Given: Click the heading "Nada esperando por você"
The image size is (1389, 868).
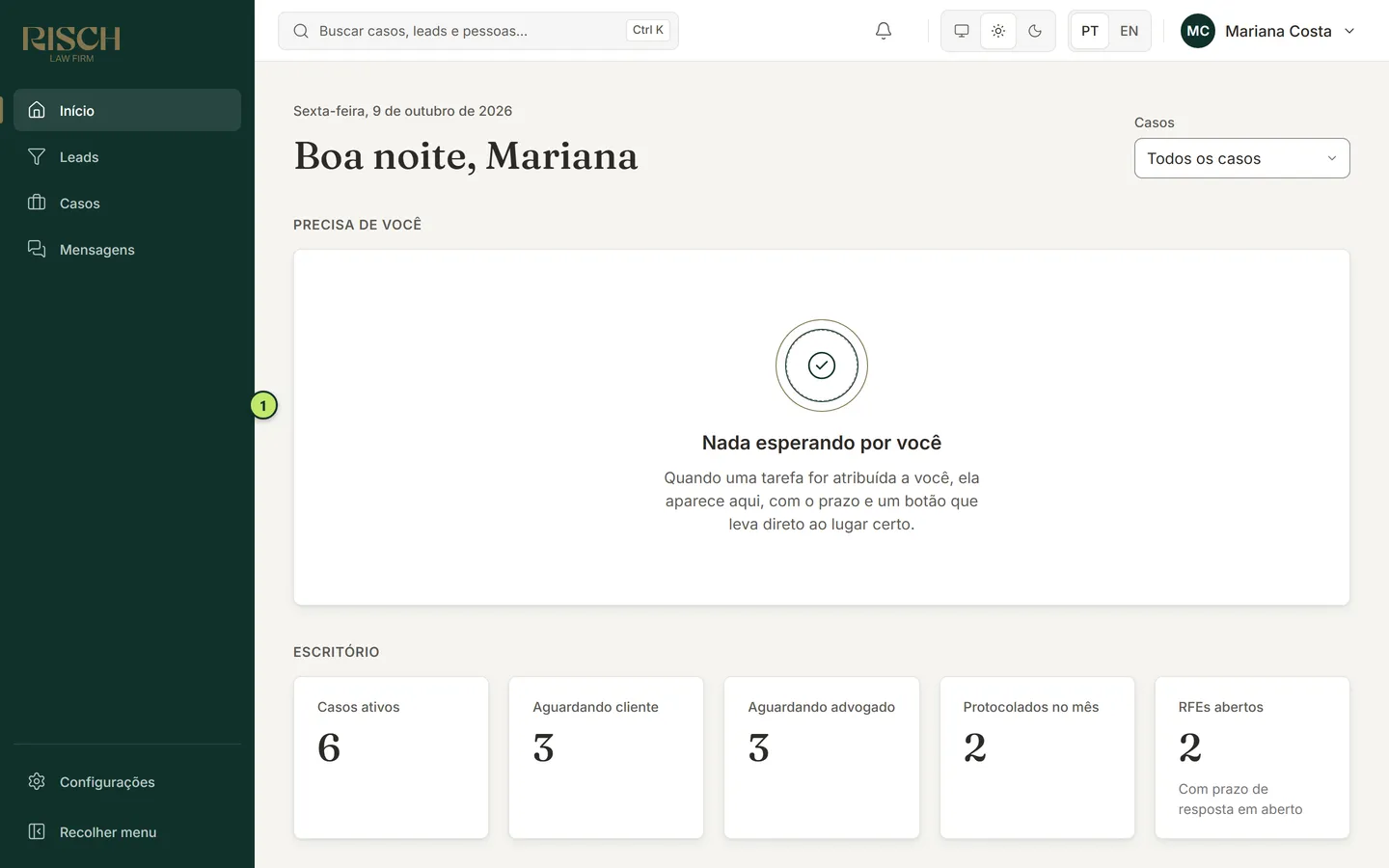Looking at the screenshot, I should click(822, 443).
